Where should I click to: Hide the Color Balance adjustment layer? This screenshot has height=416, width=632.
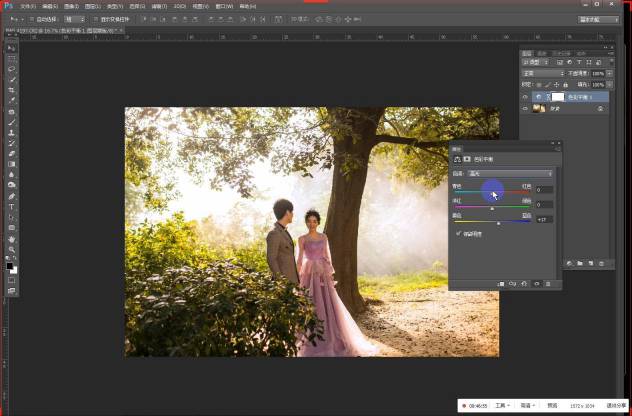click(x=526, y=97)
